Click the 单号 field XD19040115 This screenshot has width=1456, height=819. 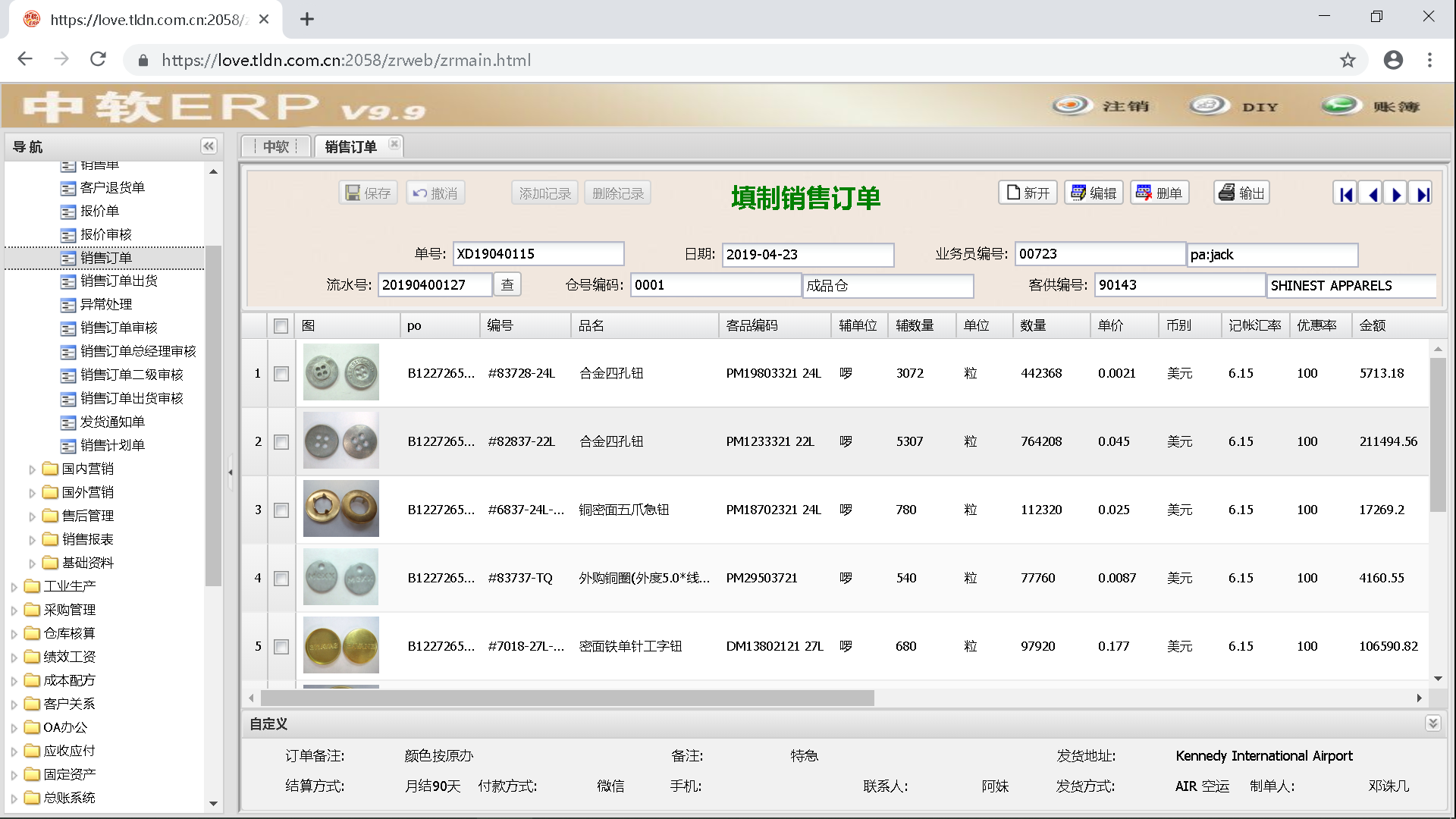click(x=538, y=254)
